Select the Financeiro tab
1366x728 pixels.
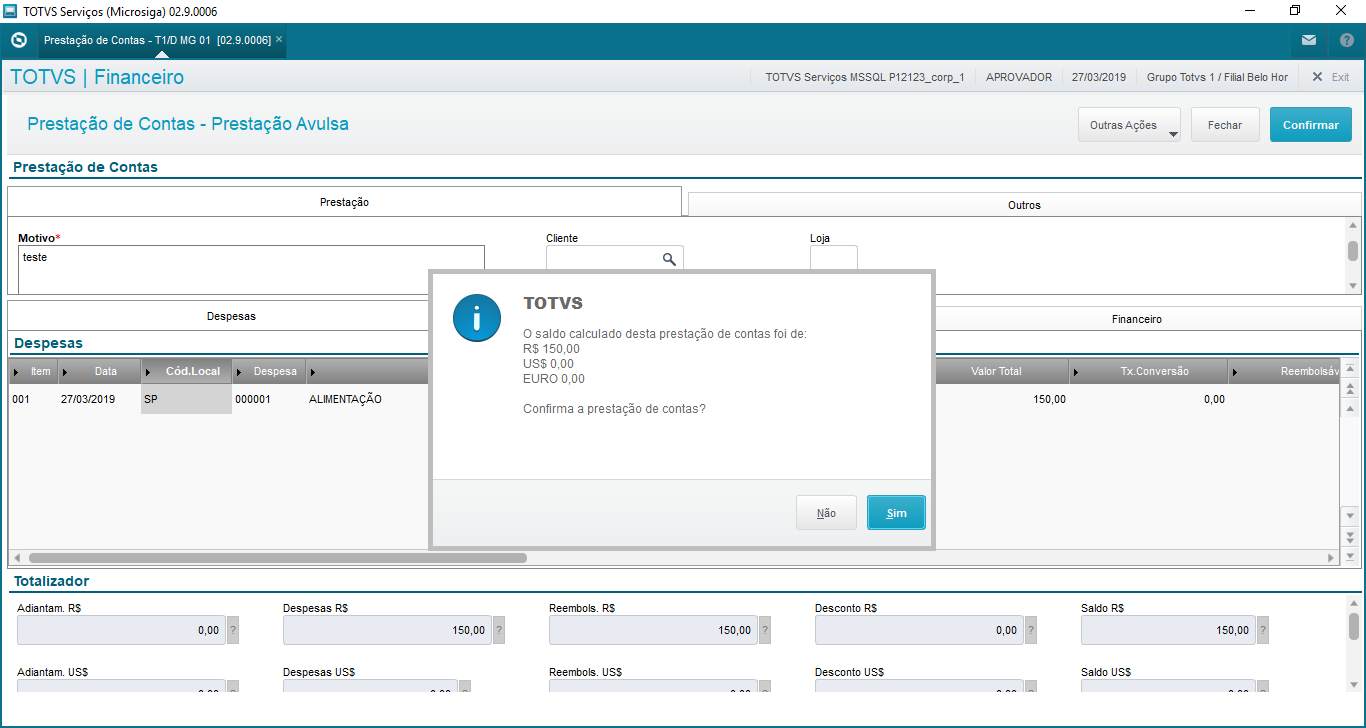click(1136, 320)
